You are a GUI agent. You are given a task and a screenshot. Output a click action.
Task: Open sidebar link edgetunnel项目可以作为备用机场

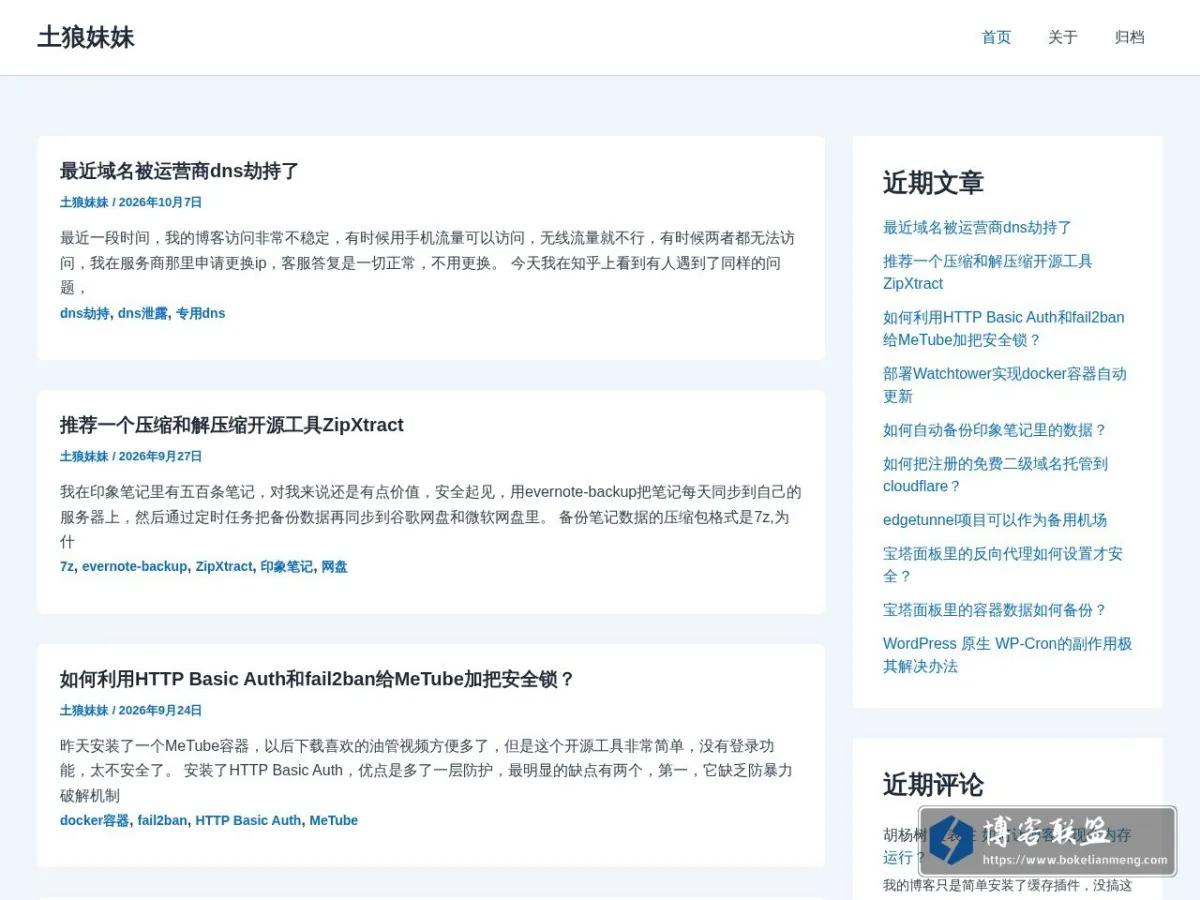tap(995, 520)
